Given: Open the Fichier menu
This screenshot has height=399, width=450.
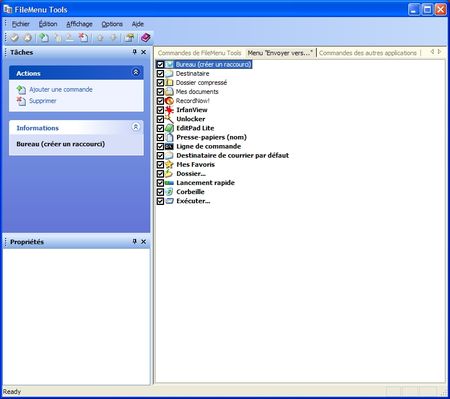Looking at the screenshot, I should (x=20, y=24).
